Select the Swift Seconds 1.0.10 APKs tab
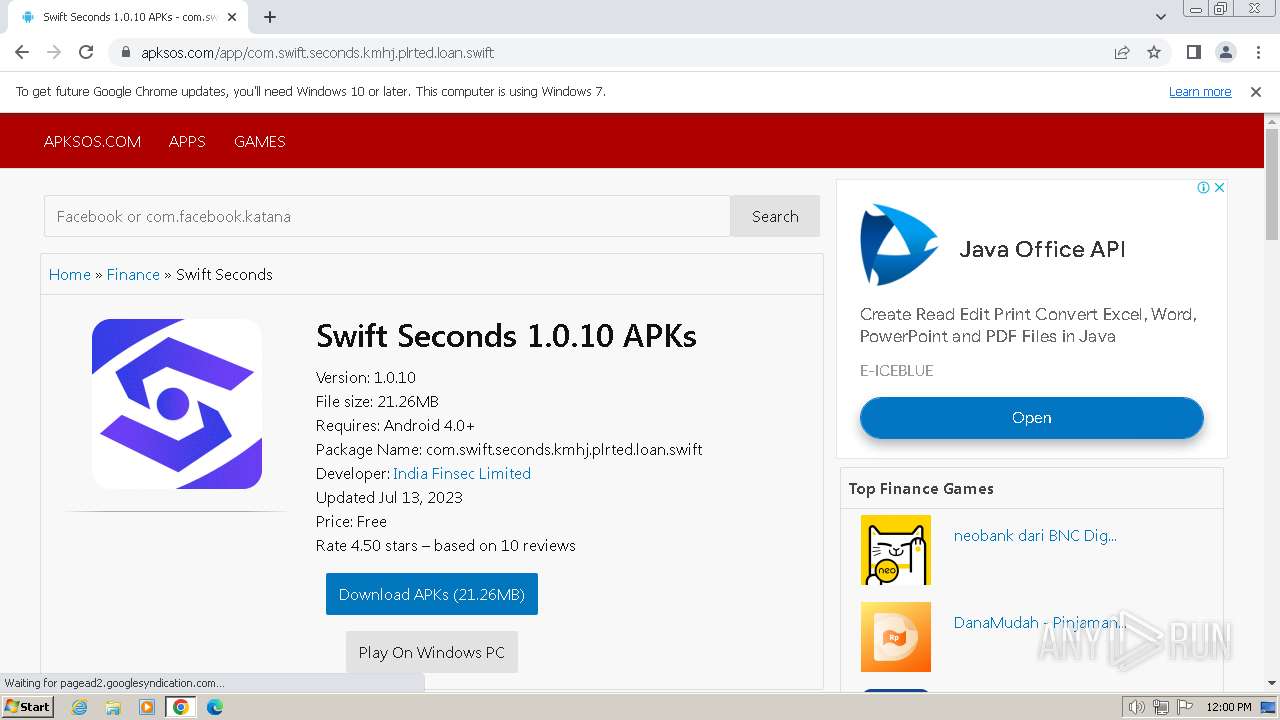The image size is (1280, 720). 128,17
